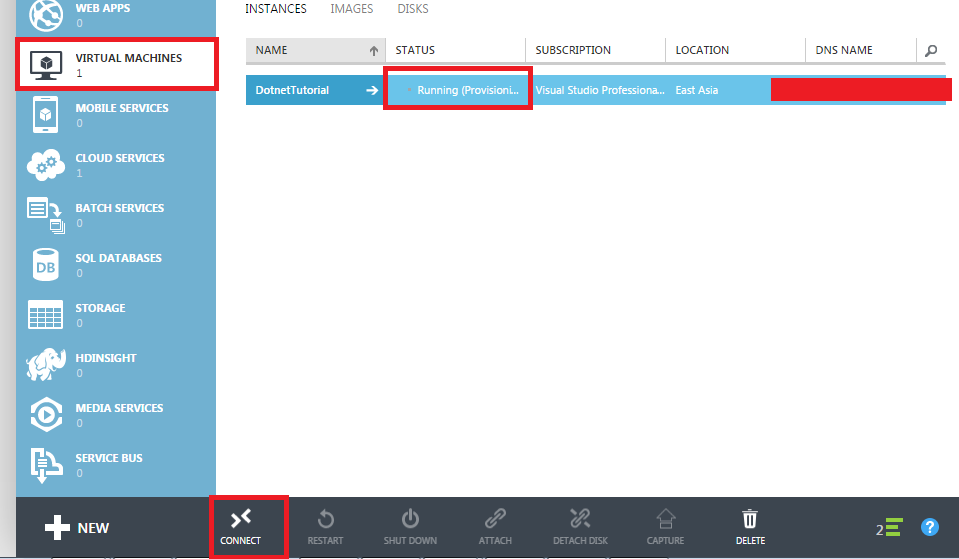Select the SQL Databases sidebar label
The width and height of the screenshot is (959, 559).
(x=119, y=258)
